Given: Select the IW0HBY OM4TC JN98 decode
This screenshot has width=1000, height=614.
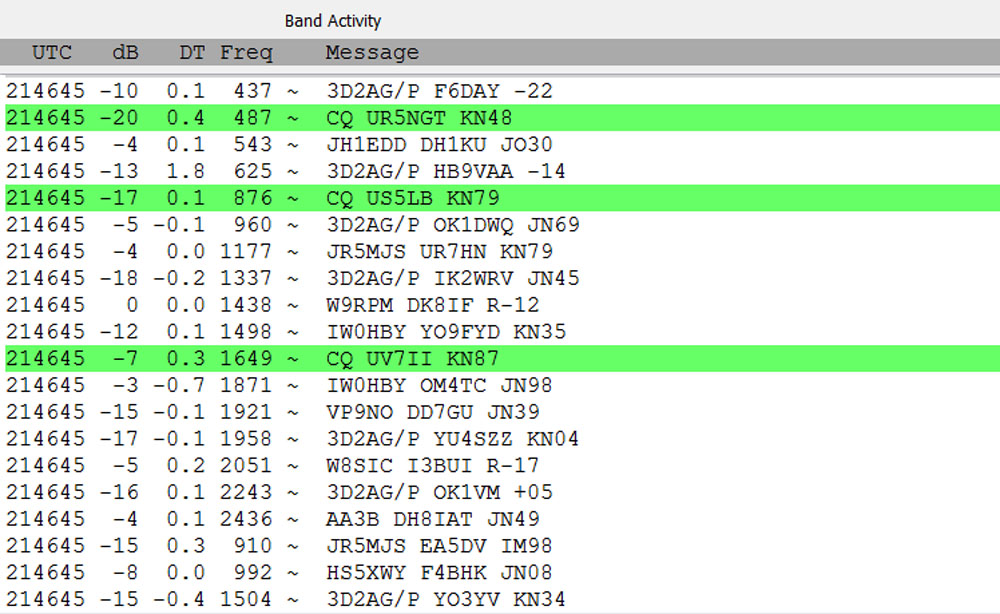Looking at the screenshot, I should pyautogui.click(x=439, y=385).
